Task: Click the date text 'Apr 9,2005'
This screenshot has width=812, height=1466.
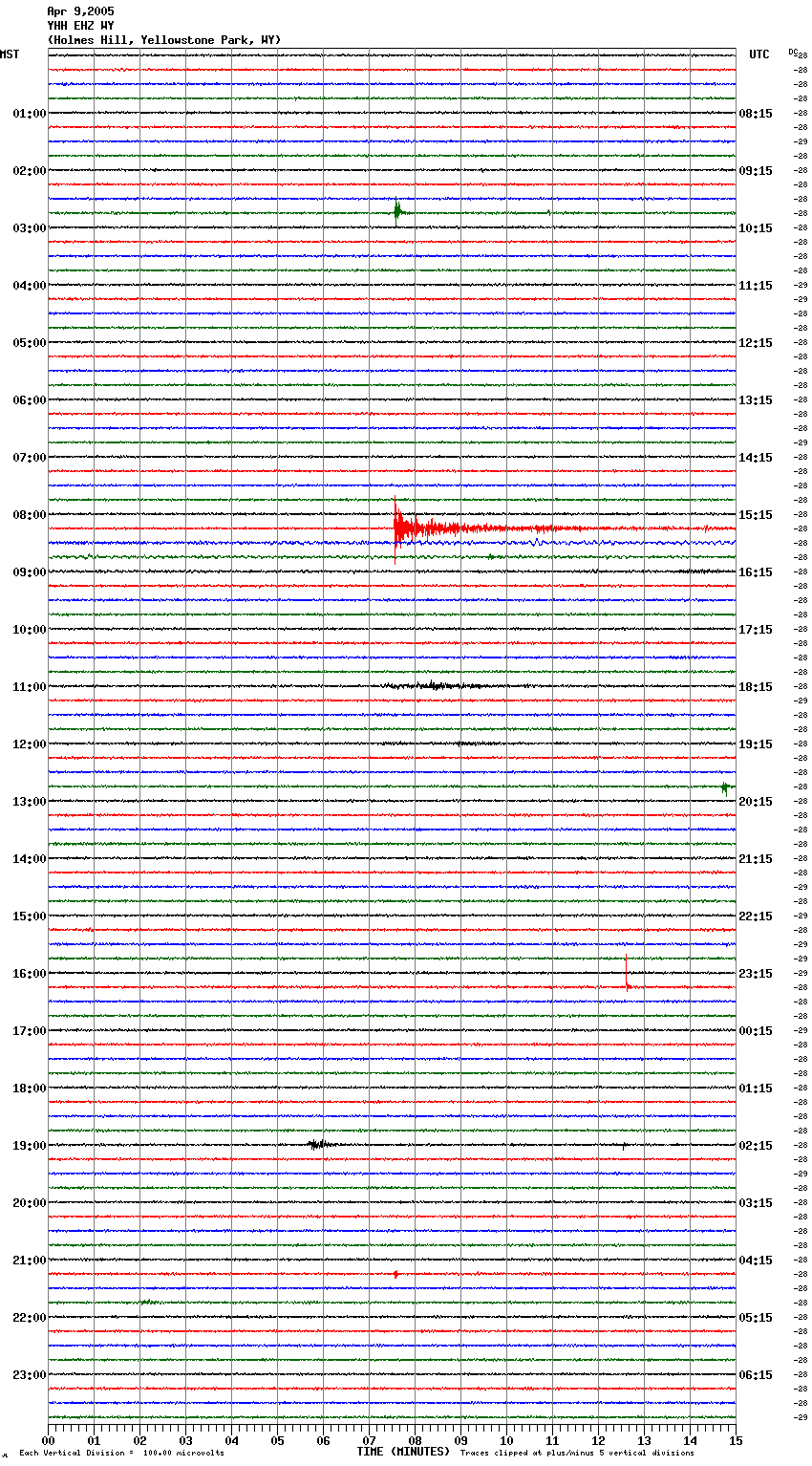Action: point(80,11)
